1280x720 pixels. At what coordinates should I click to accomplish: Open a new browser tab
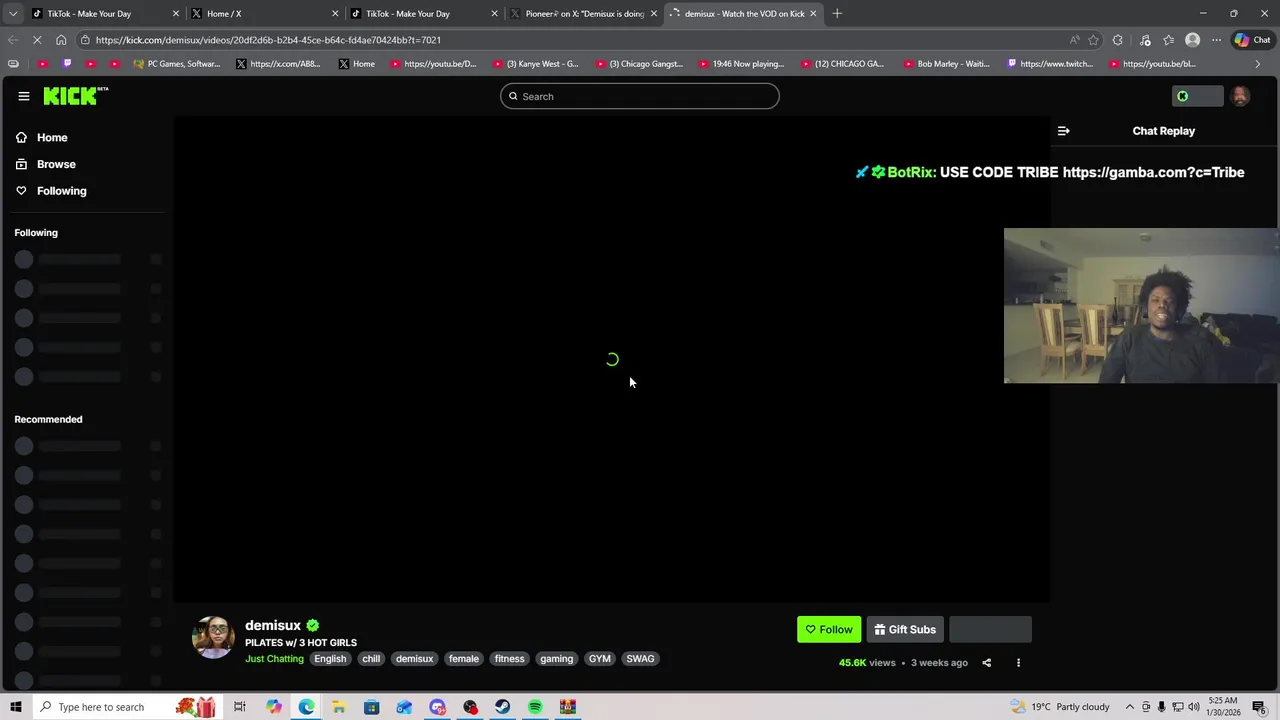pos(837,14)
